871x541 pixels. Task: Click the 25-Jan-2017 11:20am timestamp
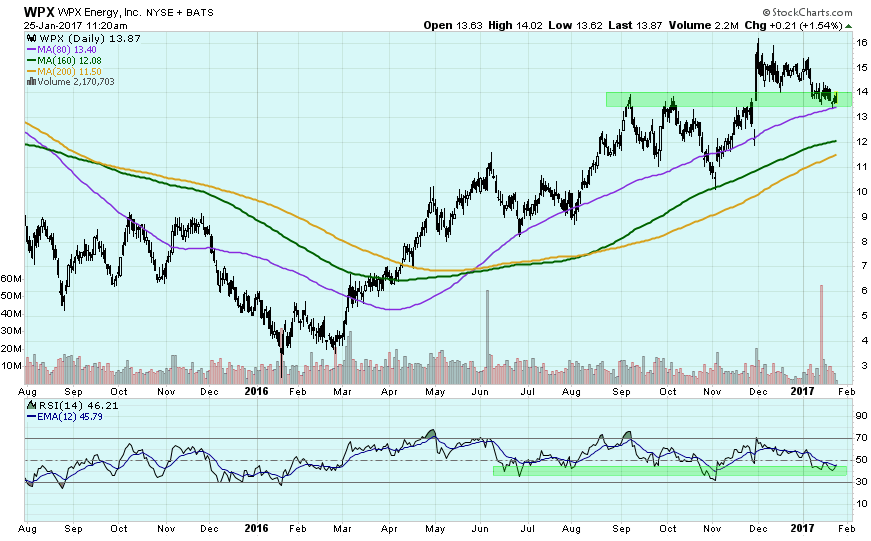(x=76, y=26)
